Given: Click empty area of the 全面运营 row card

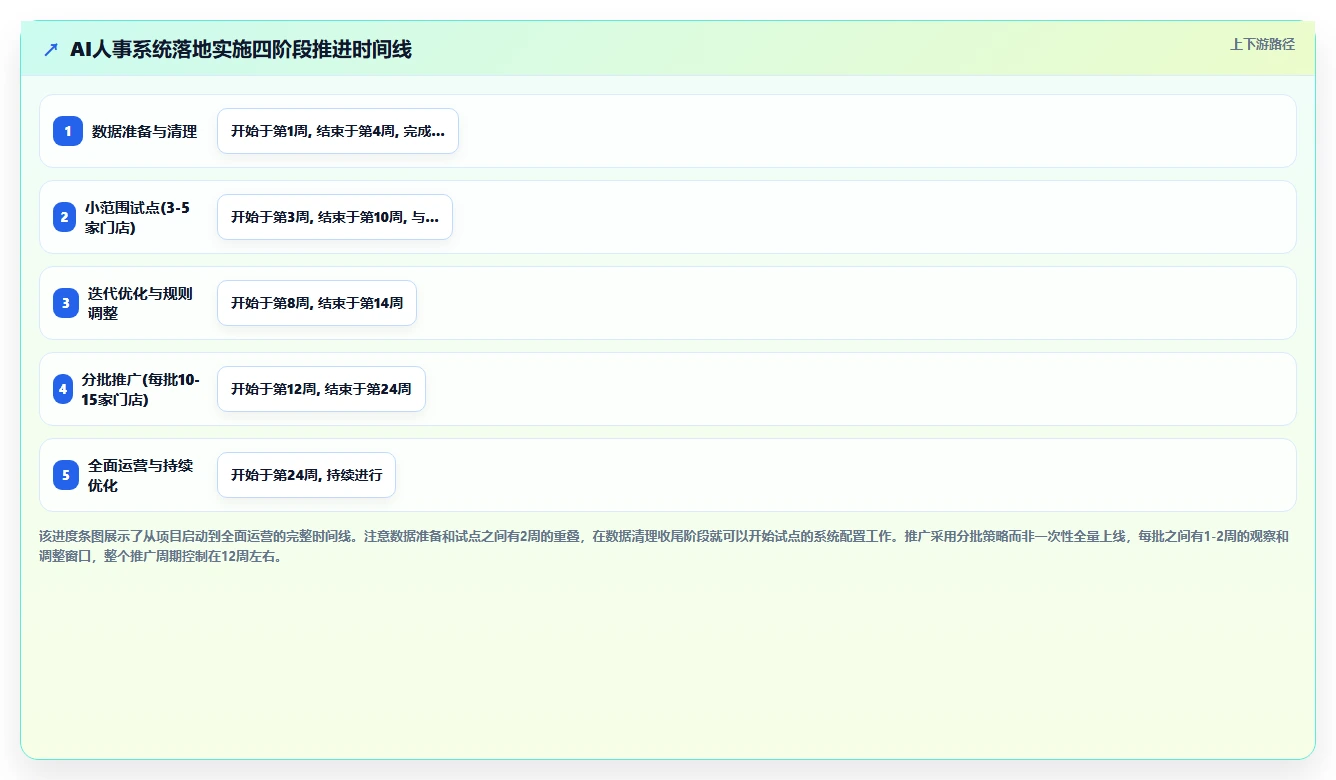Looking at the screenshot, I should coord(840,475).
